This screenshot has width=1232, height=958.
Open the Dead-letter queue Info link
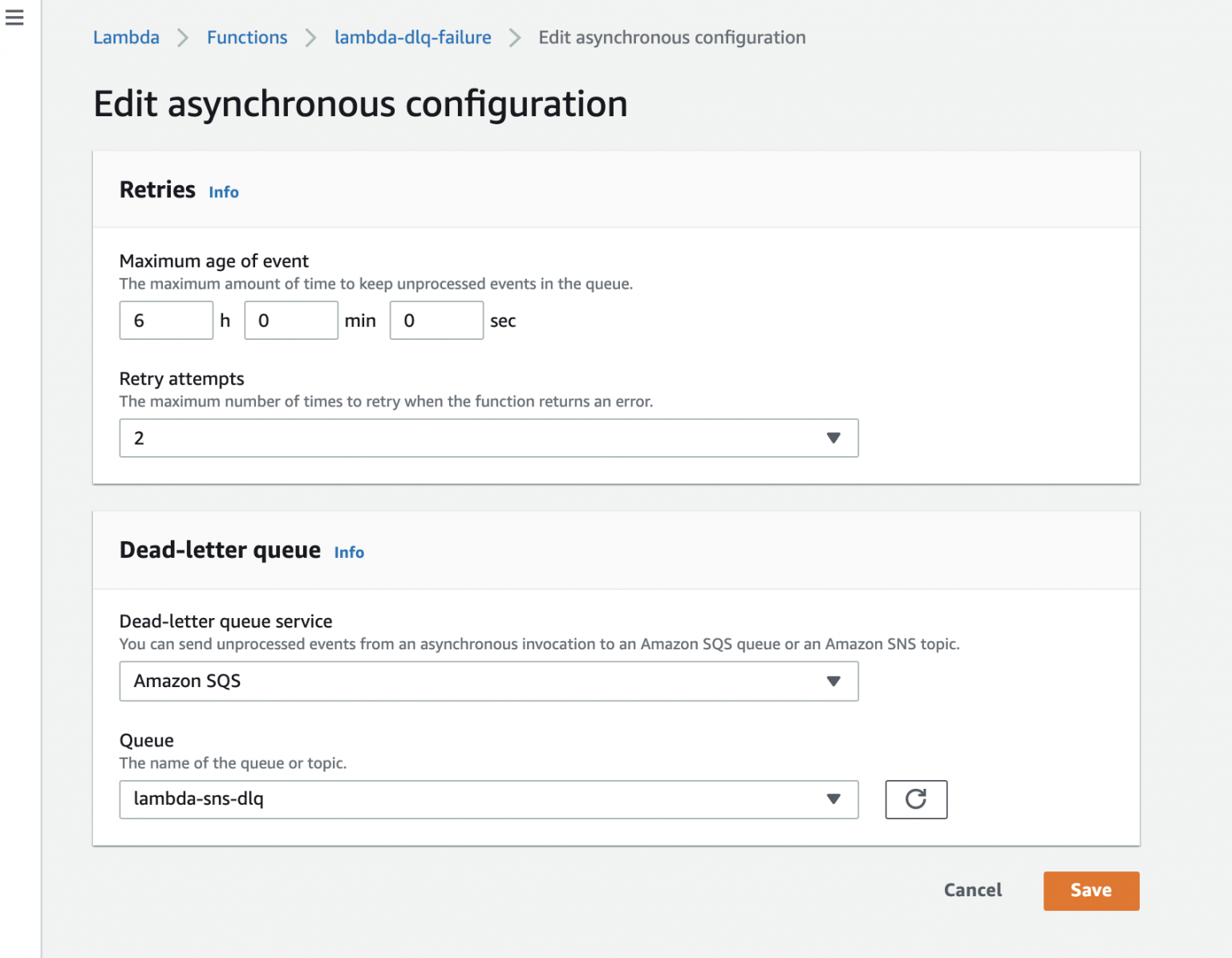(x=348, y=552)
